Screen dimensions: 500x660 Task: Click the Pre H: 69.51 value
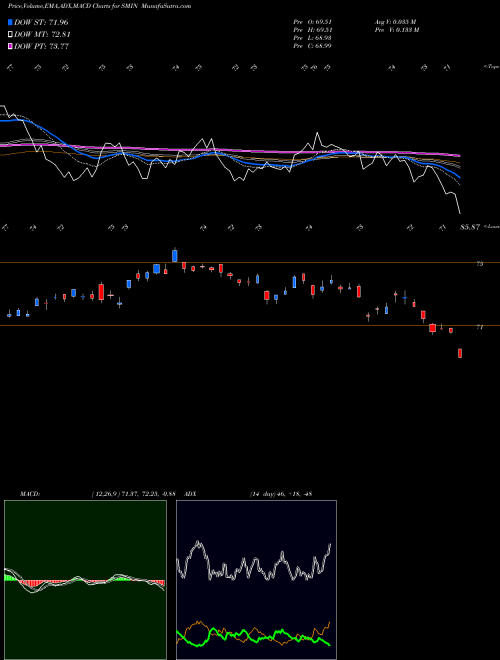point(312,30)
